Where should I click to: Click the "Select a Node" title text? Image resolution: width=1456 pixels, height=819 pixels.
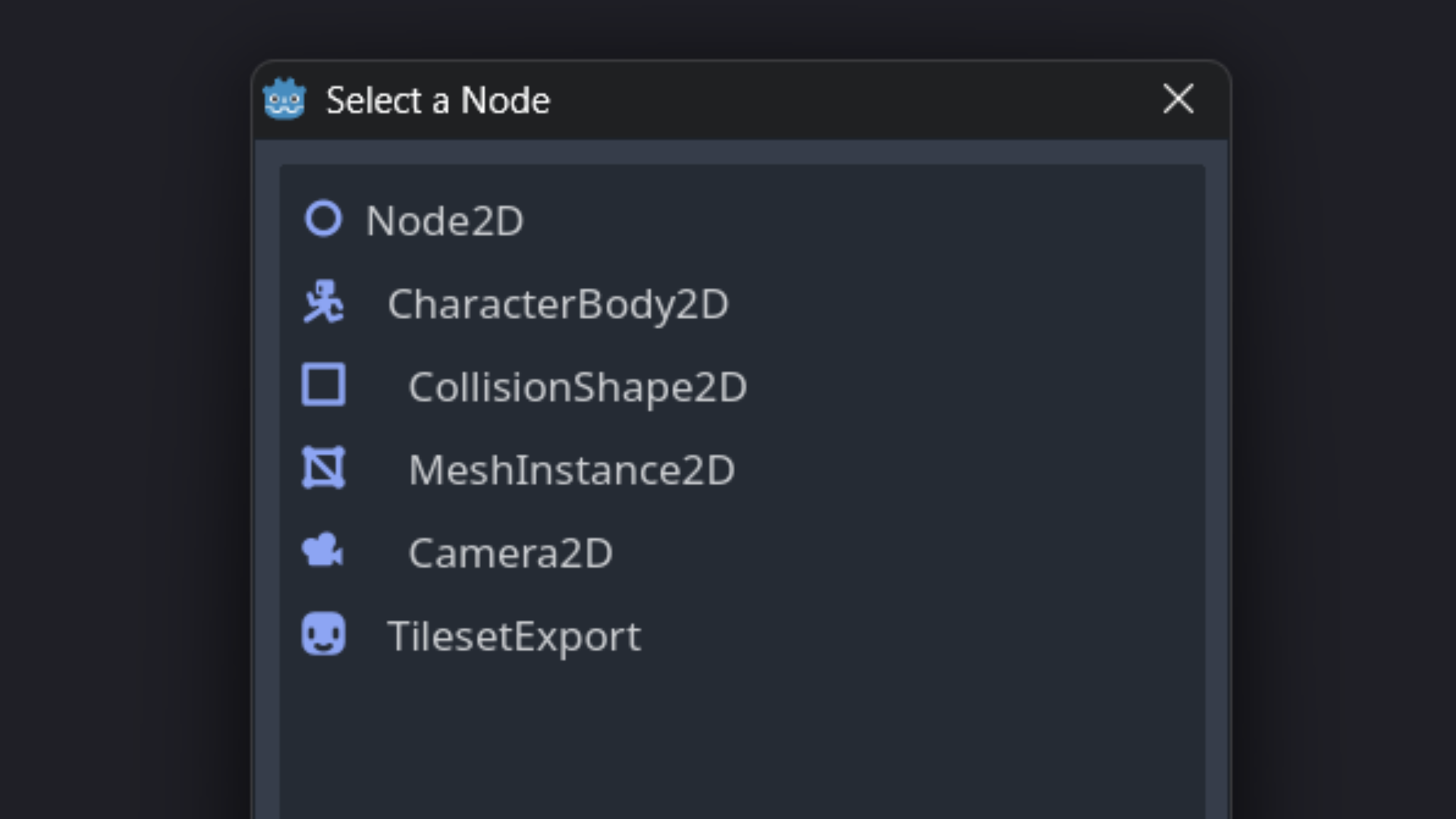pos(438,100)
